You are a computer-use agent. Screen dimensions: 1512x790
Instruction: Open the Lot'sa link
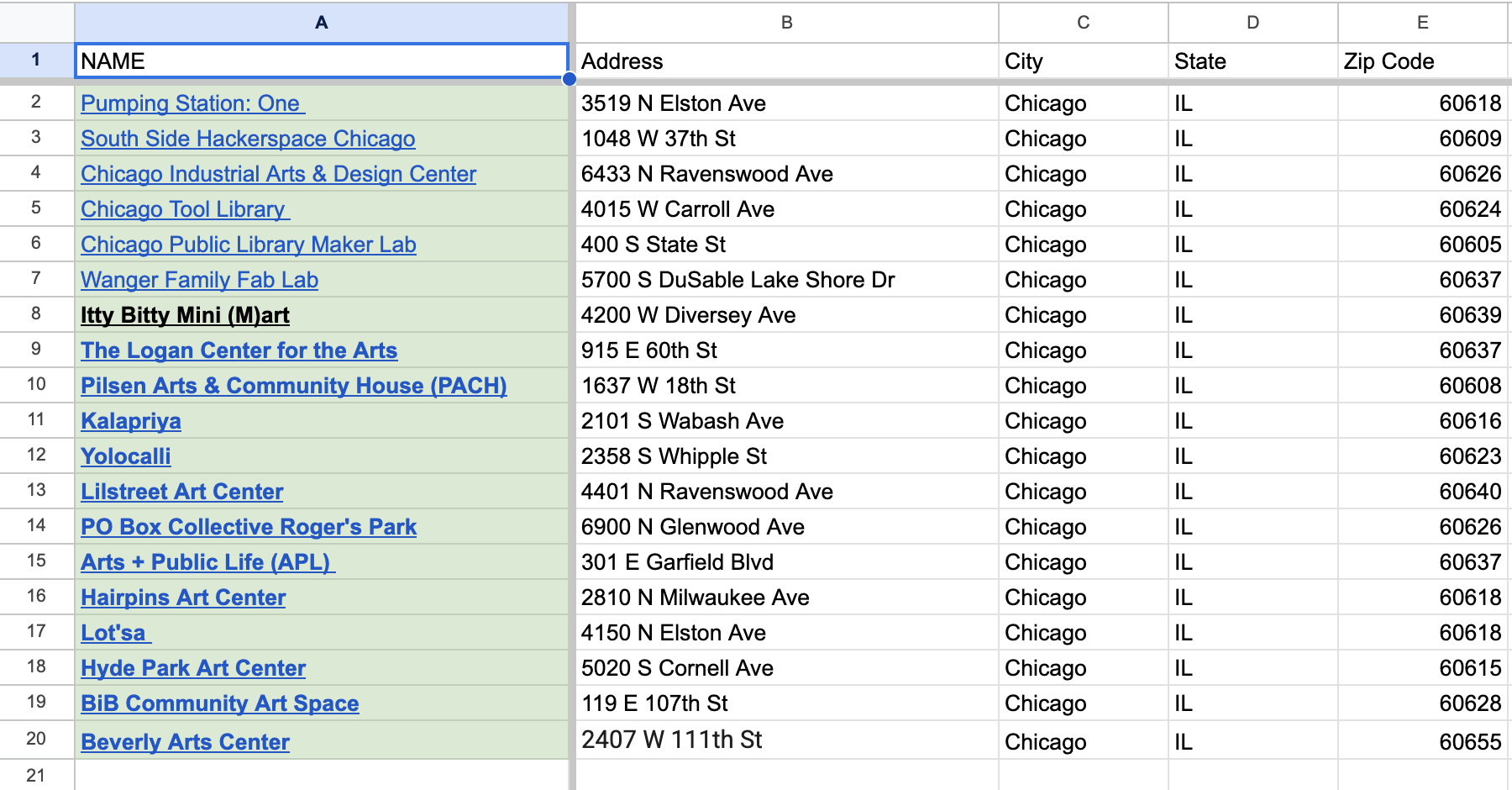(116, 633)
